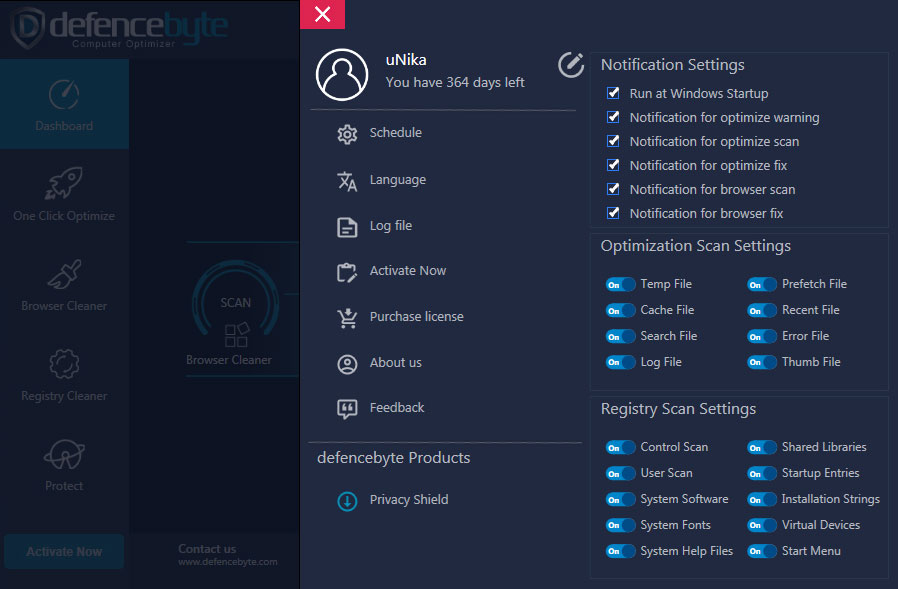Turn off the Installation Strings toggle
Viewport: 898px width, 589px height.
click(x=762, y=499)
